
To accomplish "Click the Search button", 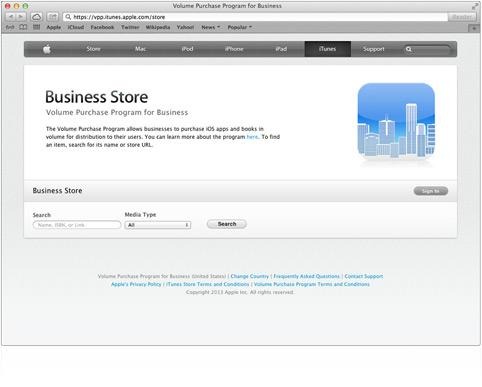I will 227,224.
